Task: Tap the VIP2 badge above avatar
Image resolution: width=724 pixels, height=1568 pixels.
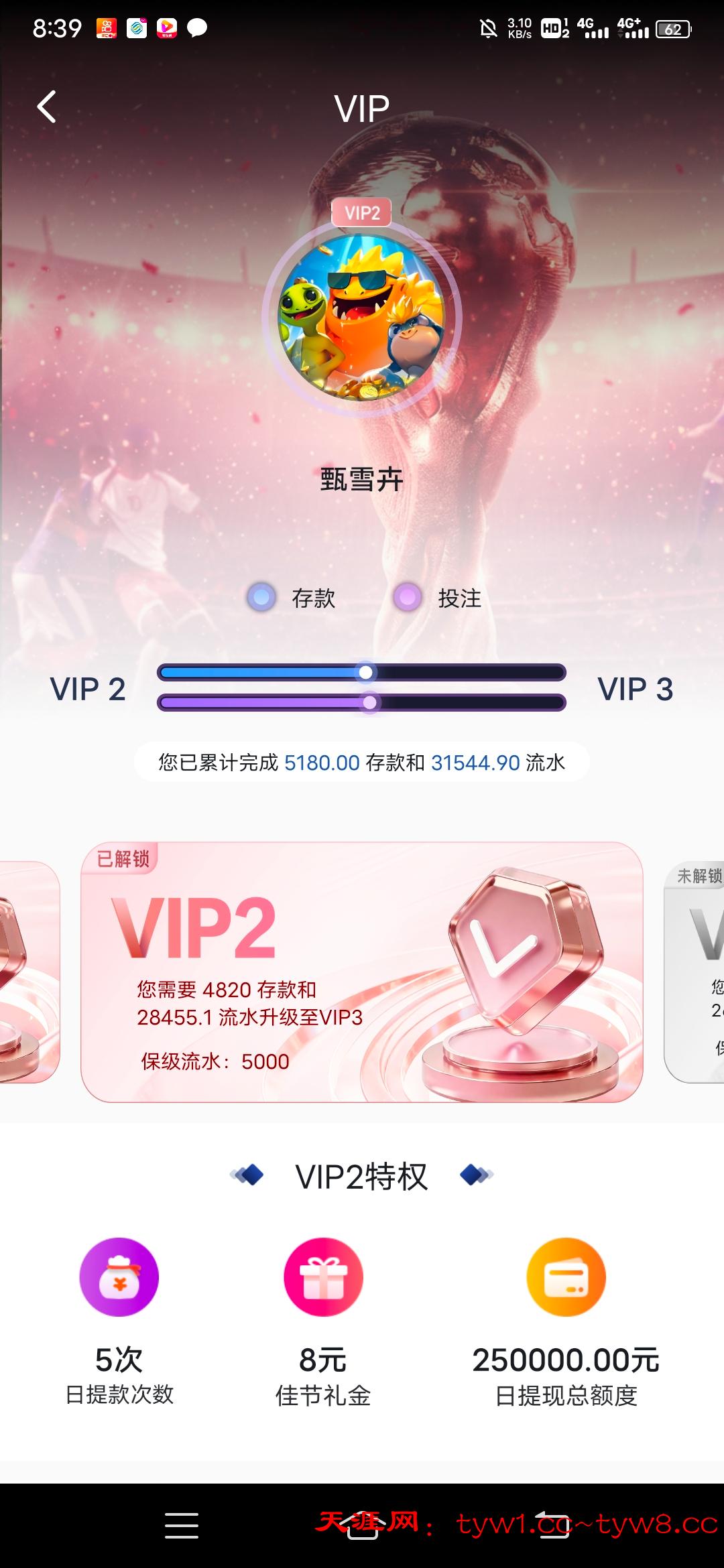Action: point(362,212)
